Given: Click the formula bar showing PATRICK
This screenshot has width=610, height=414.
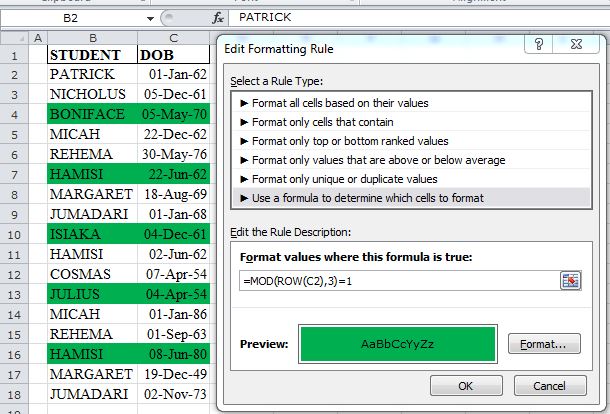Looking at the screenshot, I should click(x=418, y=18).
